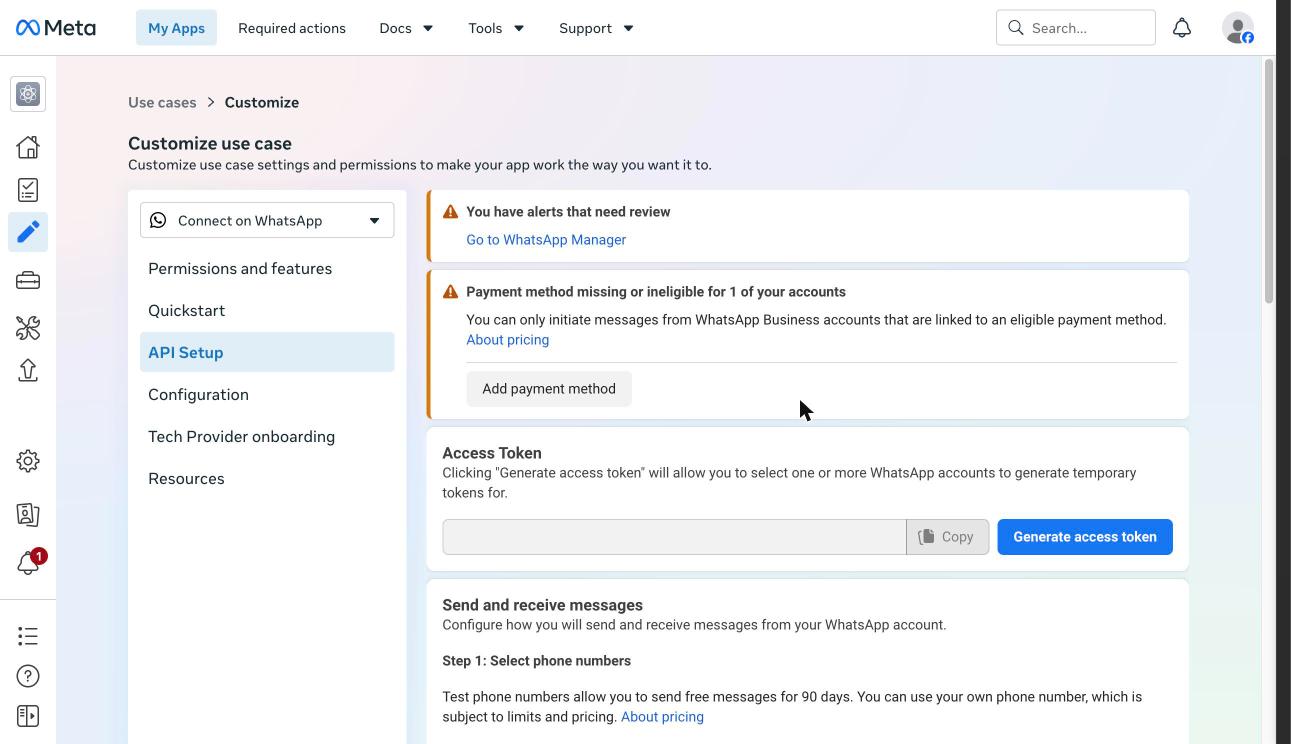Screen dimensions: 1291x744
Task: Click the payment method warning icon
Action: 450,292
